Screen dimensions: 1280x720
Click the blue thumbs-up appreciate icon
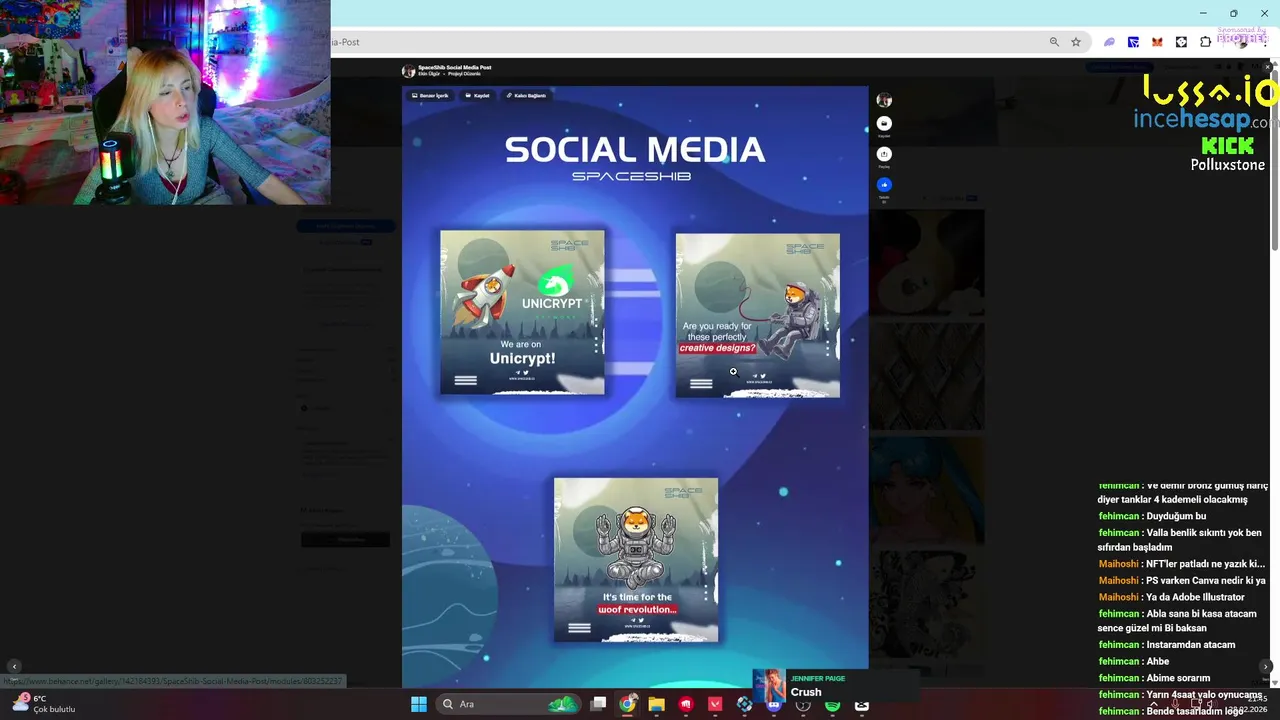coord(884,184)
